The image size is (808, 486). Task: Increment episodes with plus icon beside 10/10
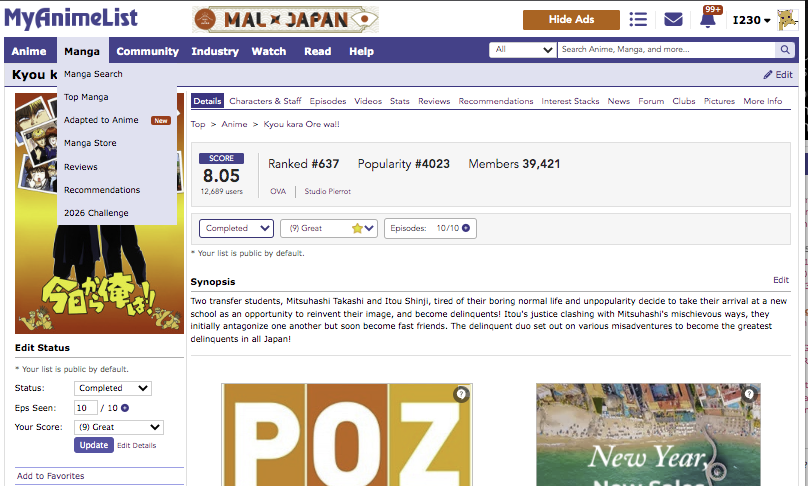(x=466, y=228)
